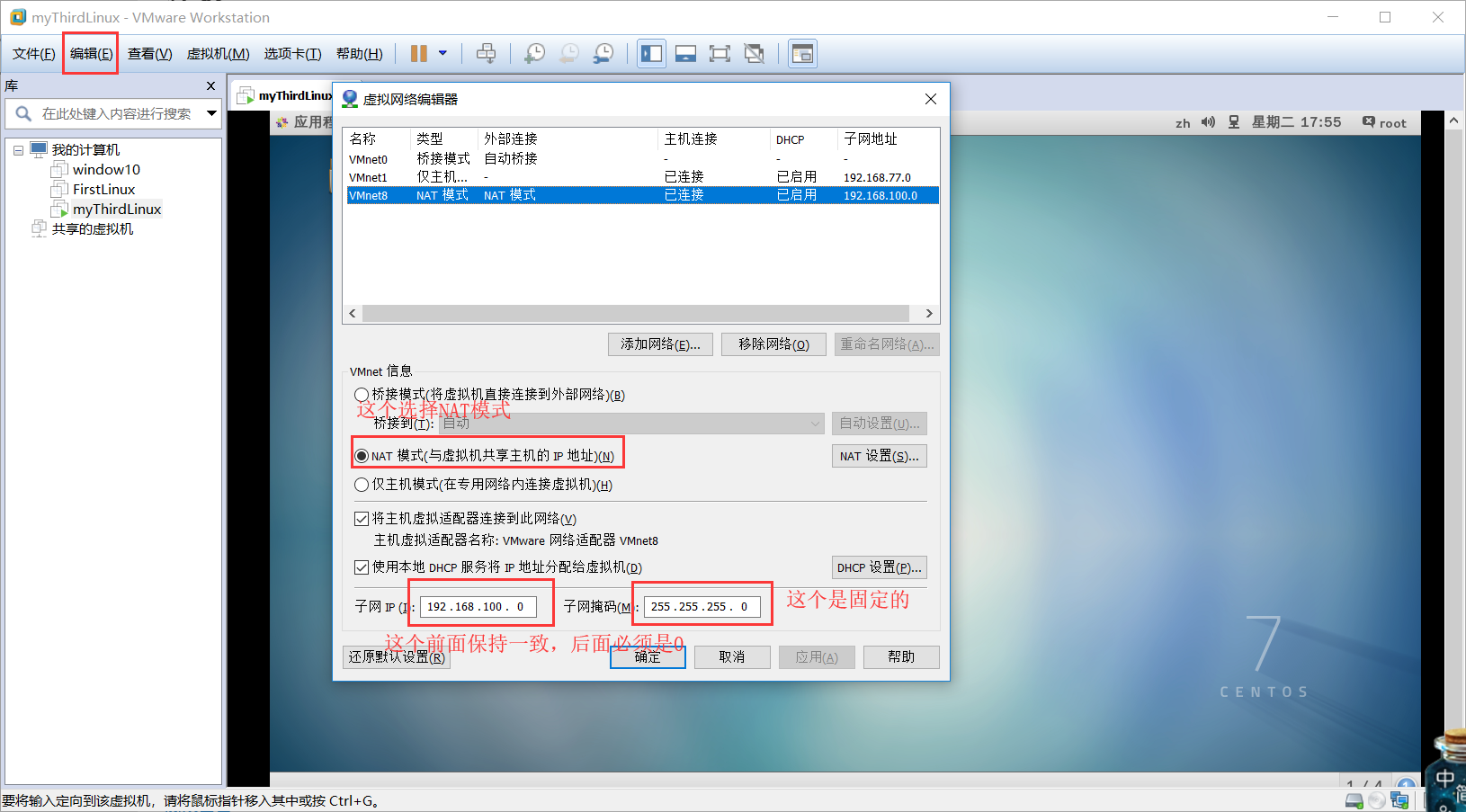Select the VMnet8 NAT network row

[642, 195]
